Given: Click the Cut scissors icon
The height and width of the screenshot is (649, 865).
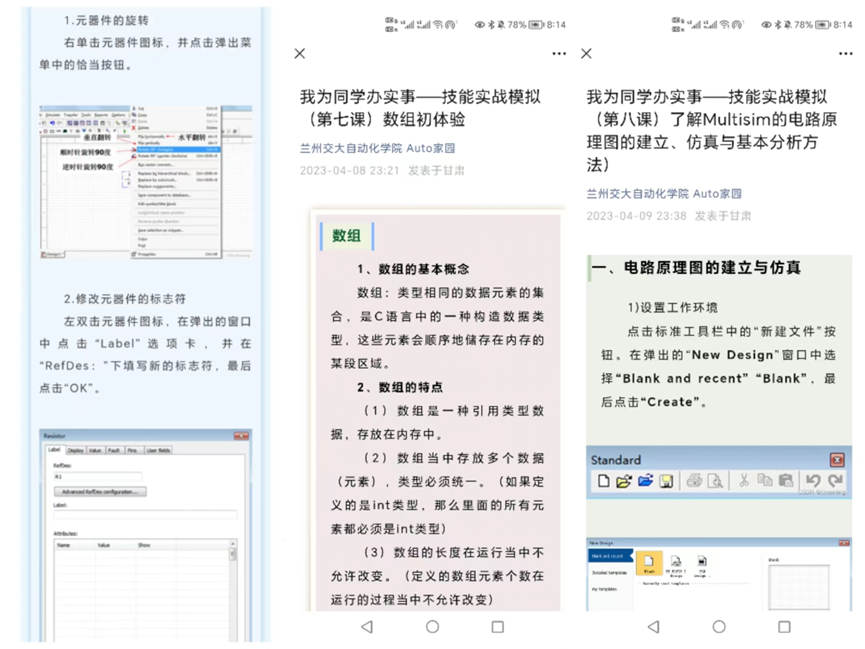Looking at the screenshot, I should point(744,482).
